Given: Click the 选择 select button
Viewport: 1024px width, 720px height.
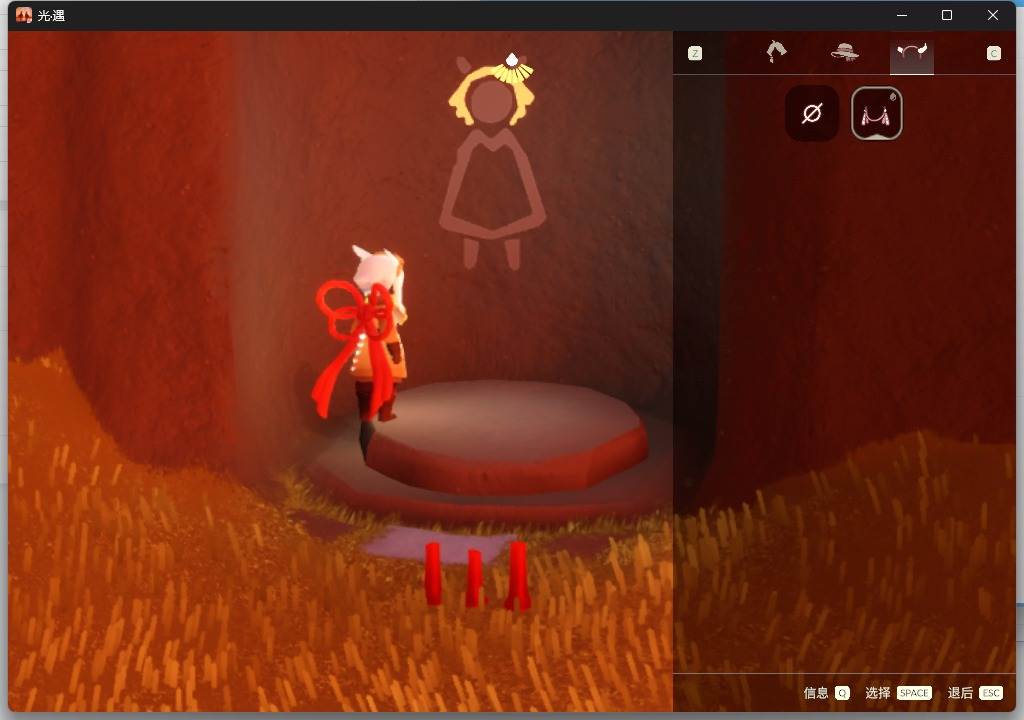Looking at the screenshot, I should pyautogui.click(x=878, y=693).
